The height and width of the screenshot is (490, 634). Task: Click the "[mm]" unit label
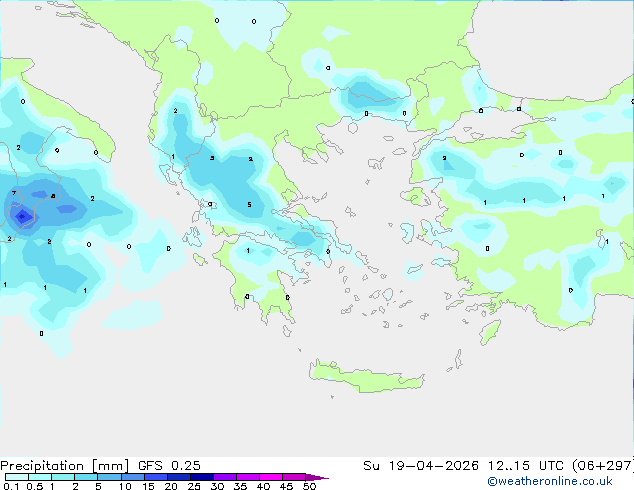(110, 466)
